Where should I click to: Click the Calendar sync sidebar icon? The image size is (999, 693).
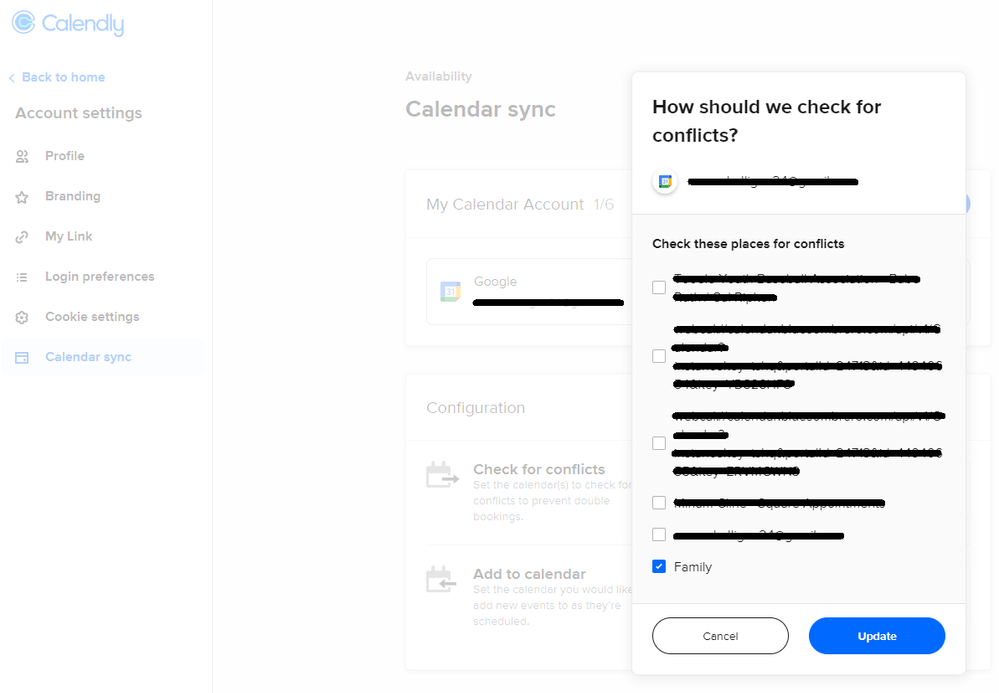coord(22,357)
